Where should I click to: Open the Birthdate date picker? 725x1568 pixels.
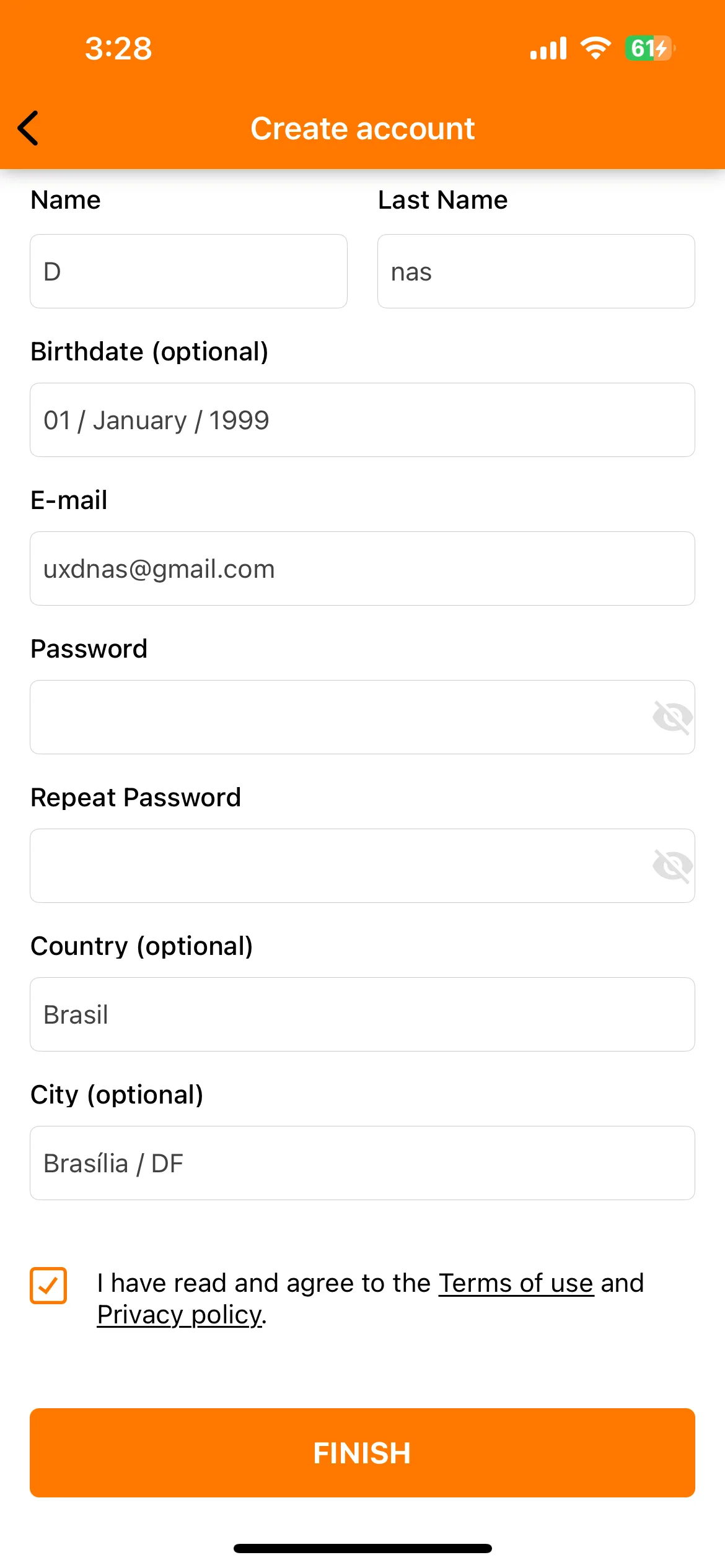(362, 420)
